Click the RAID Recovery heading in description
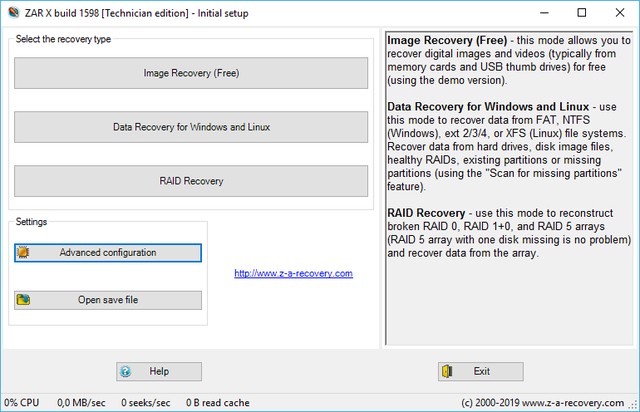Image resolution: width=640 pixels, height=412 pixels. (x=430, y=213)
